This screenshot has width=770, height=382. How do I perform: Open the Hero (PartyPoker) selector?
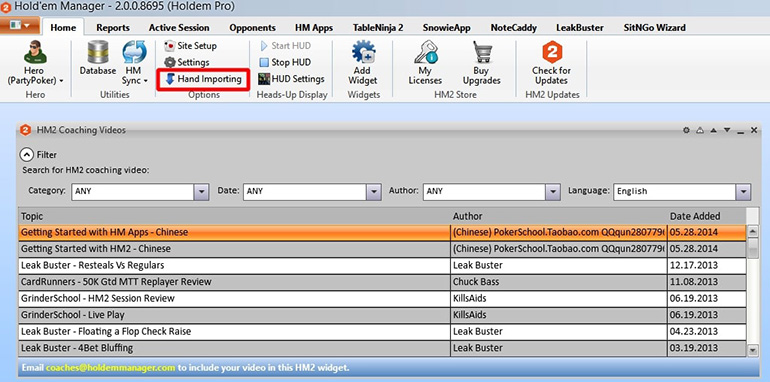coord(35,63)
